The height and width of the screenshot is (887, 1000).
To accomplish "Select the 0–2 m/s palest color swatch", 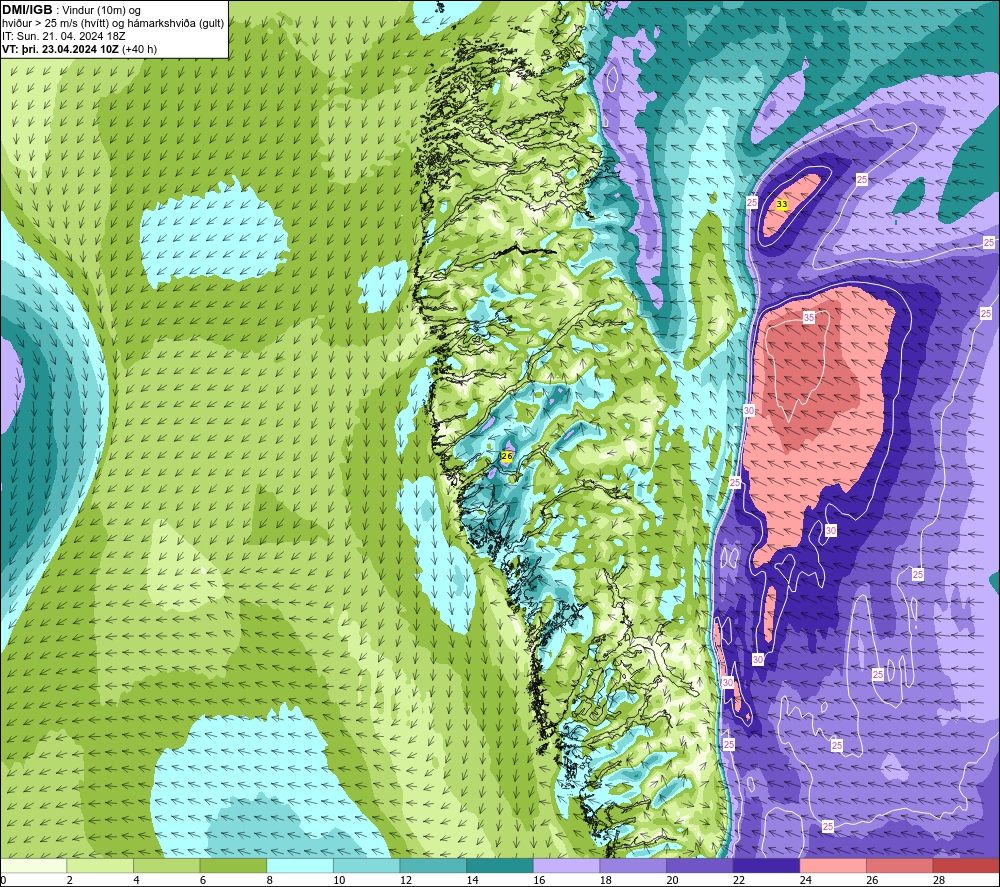I will pyautogui.click(x=33, y=866).
